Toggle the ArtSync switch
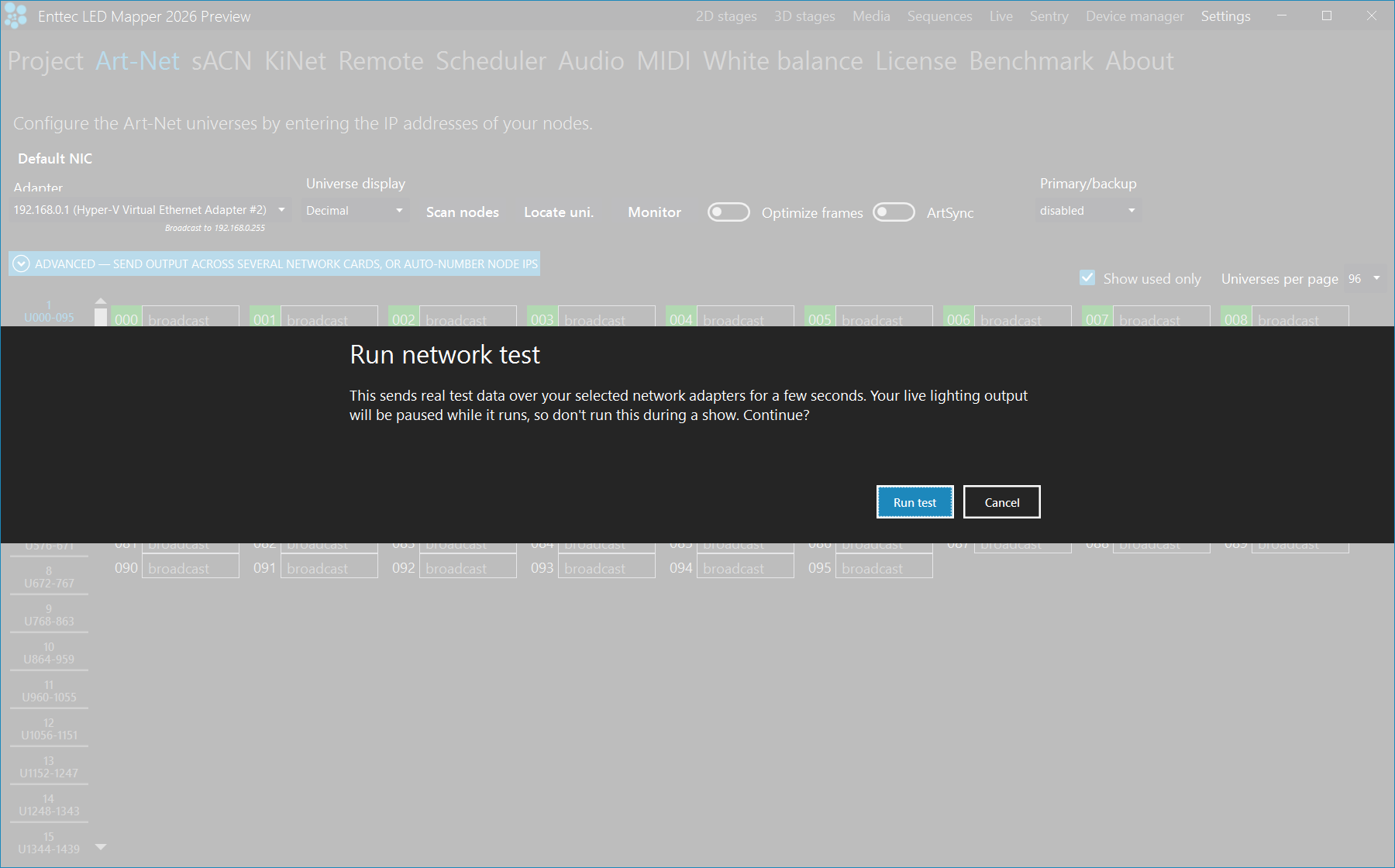This screenshot has width=1395, height=868. [894, 212]
